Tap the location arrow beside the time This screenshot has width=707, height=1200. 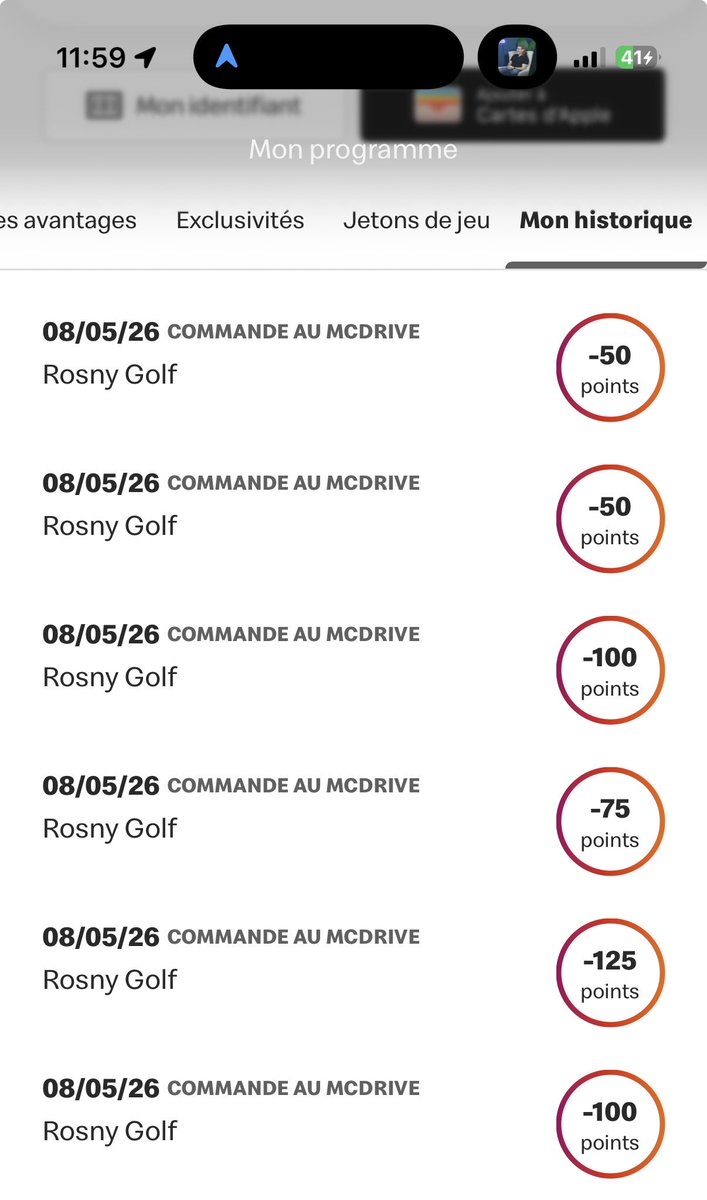(146, 58)
